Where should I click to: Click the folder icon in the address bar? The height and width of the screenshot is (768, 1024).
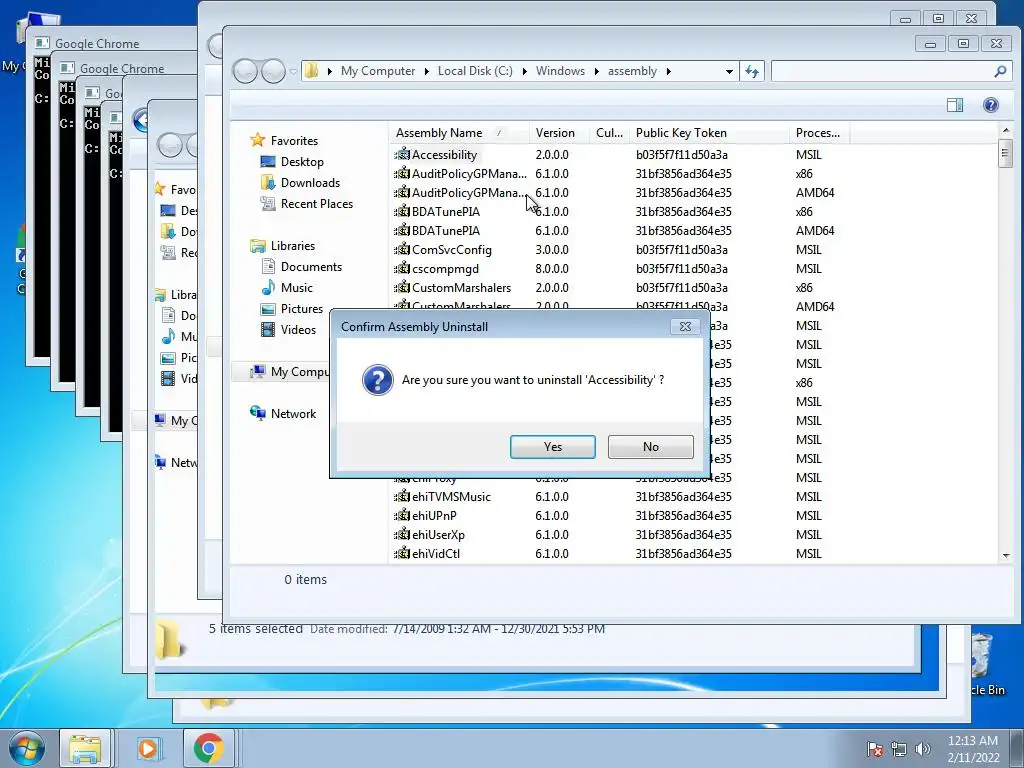(x=312, y=71)
